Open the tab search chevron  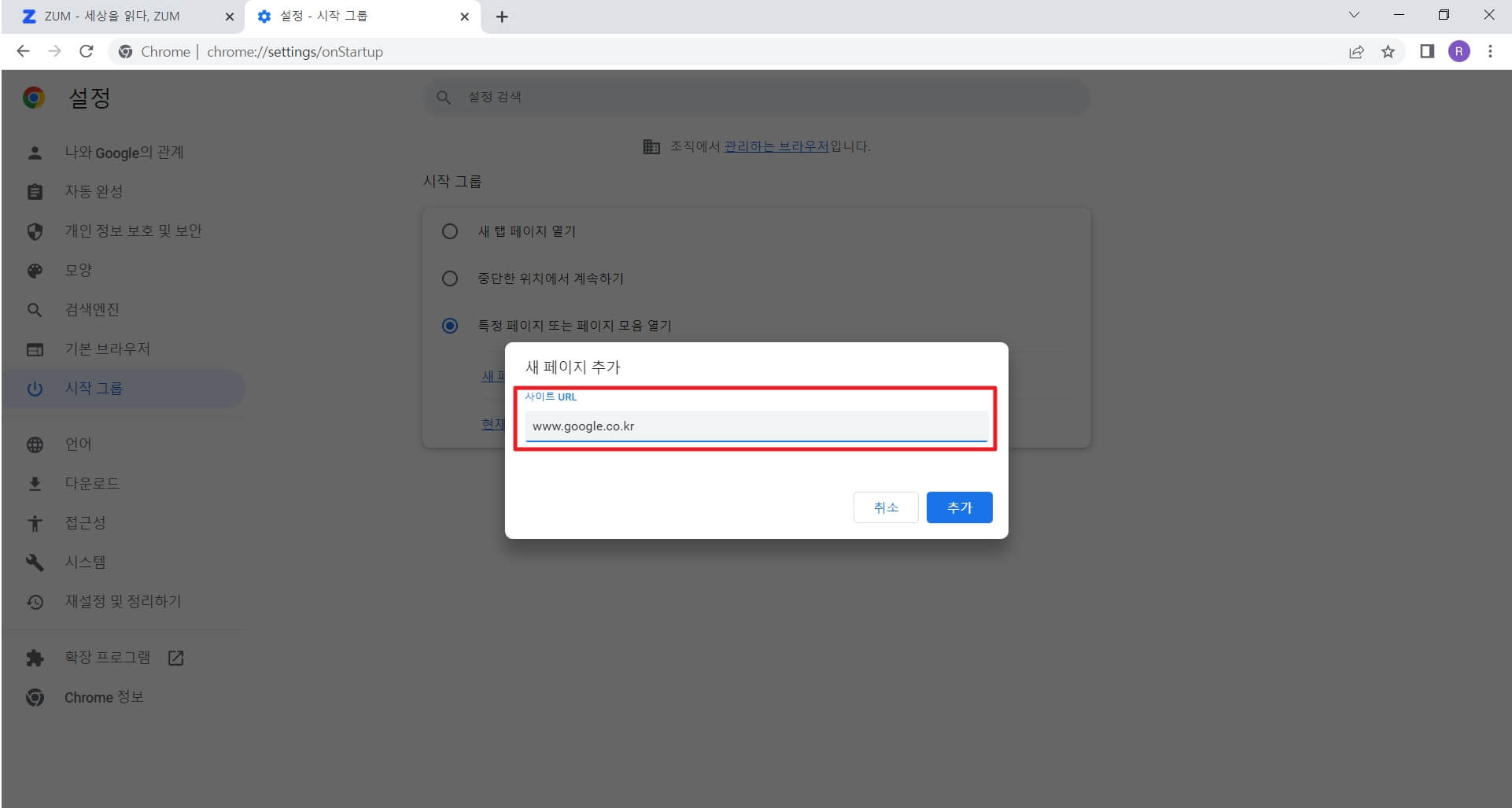click(x=1354, y=15)
